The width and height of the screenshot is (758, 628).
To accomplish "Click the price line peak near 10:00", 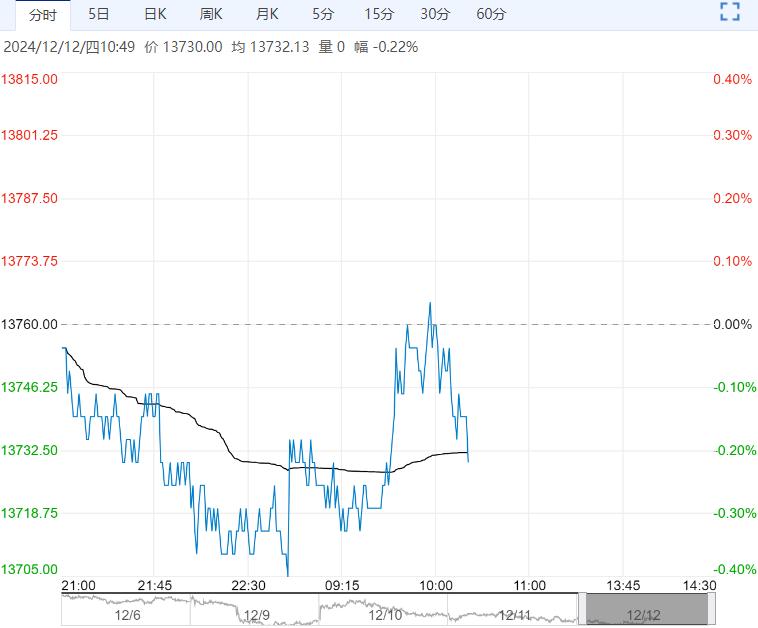I will pos(430,302).
